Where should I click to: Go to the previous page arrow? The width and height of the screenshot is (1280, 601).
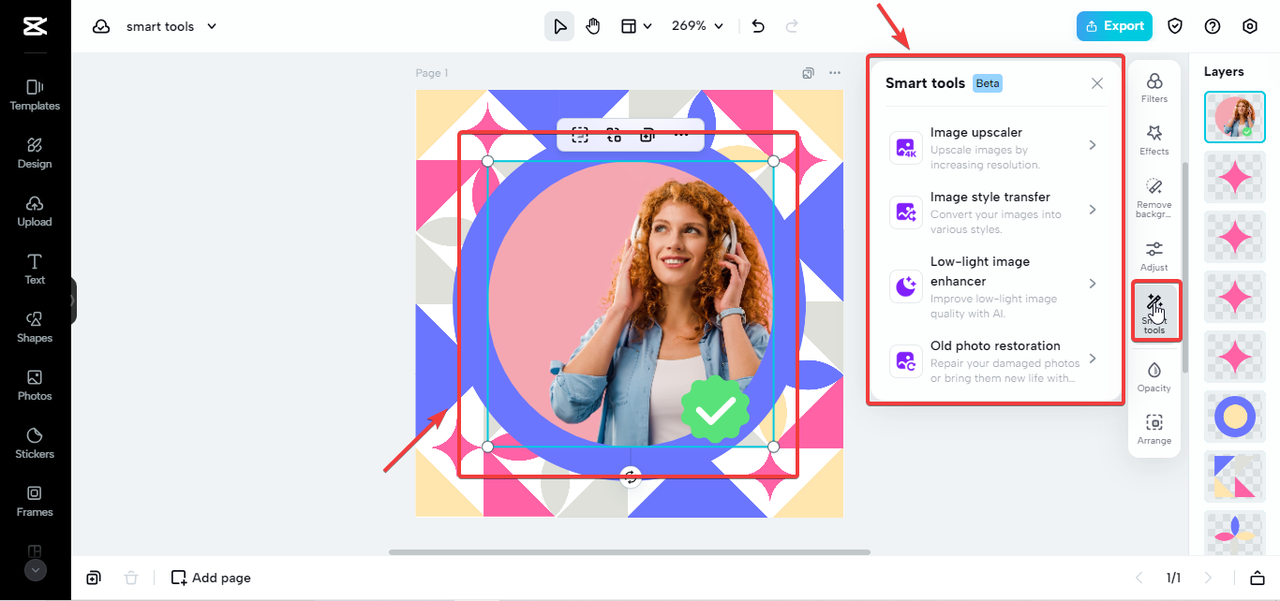1138,578
